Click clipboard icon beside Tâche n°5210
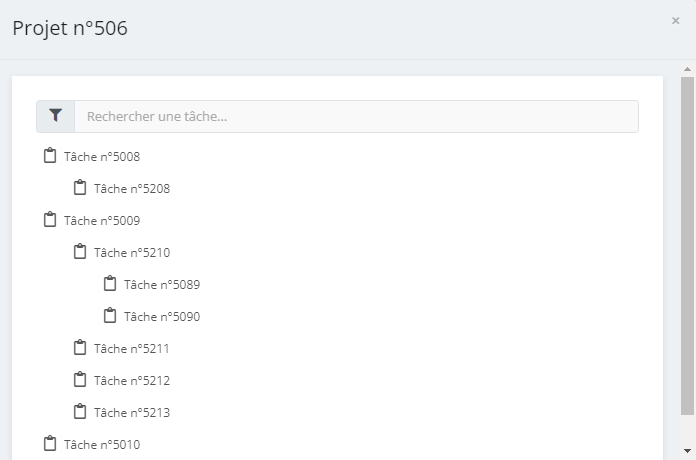Viewport: 696px width, 460px height. (80, 252)
